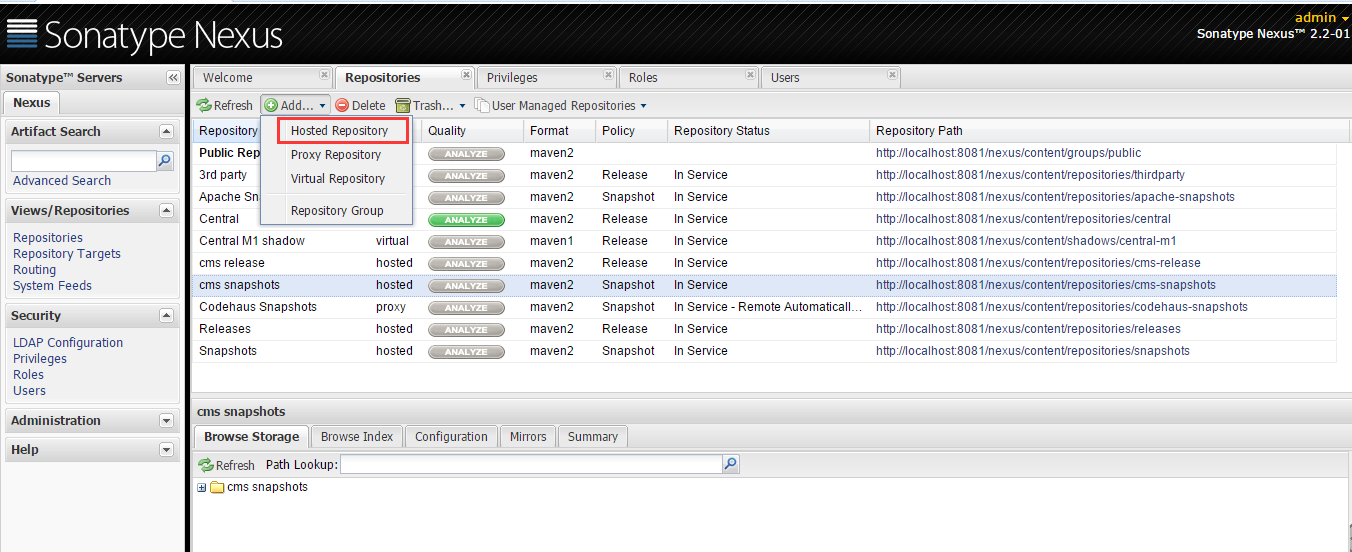The height and width of the screenshot is (552, 1352).
Task: Close the Users tab
Action: click(892, 74)
